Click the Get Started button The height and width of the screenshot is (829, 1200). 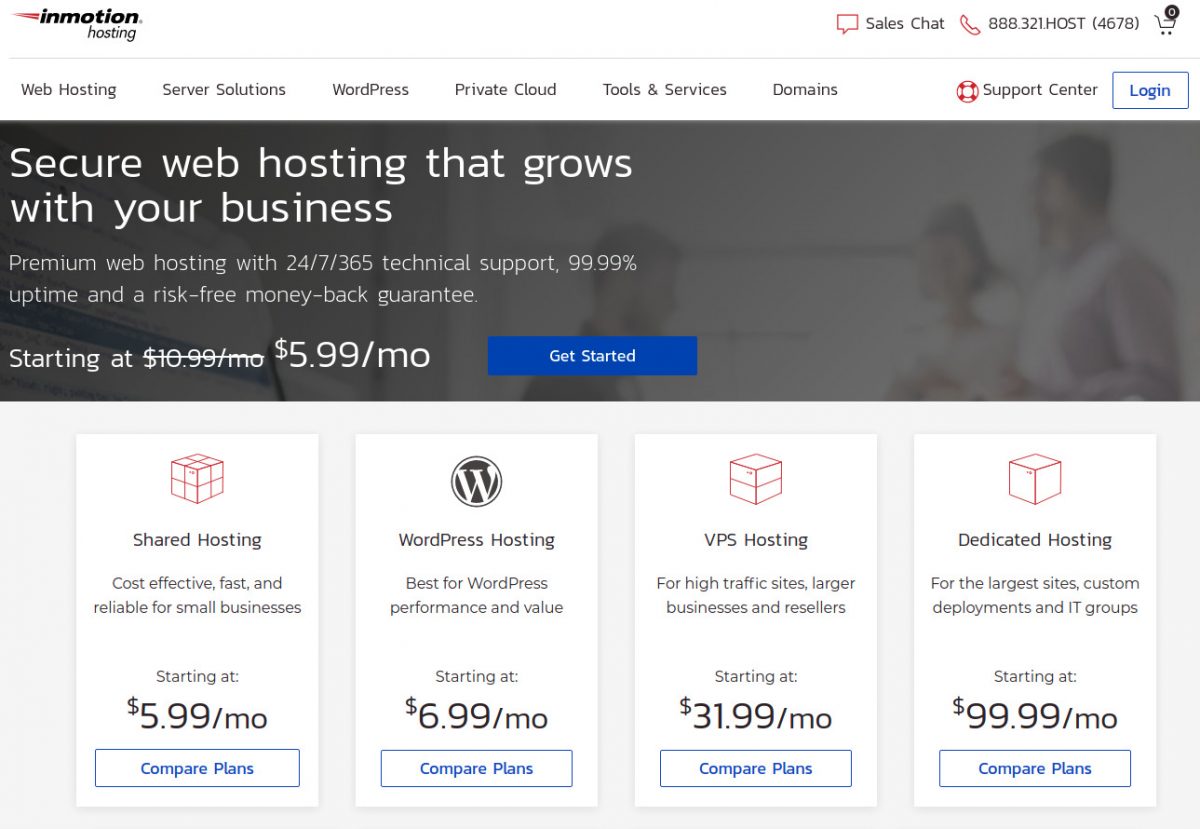coord(592,355)
